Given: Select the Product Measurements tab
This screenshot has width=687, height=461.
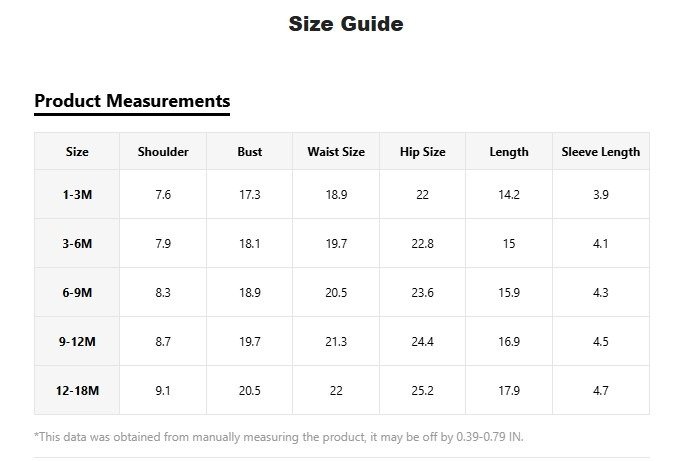Looking at the screenshot, I should coord(132,101).
